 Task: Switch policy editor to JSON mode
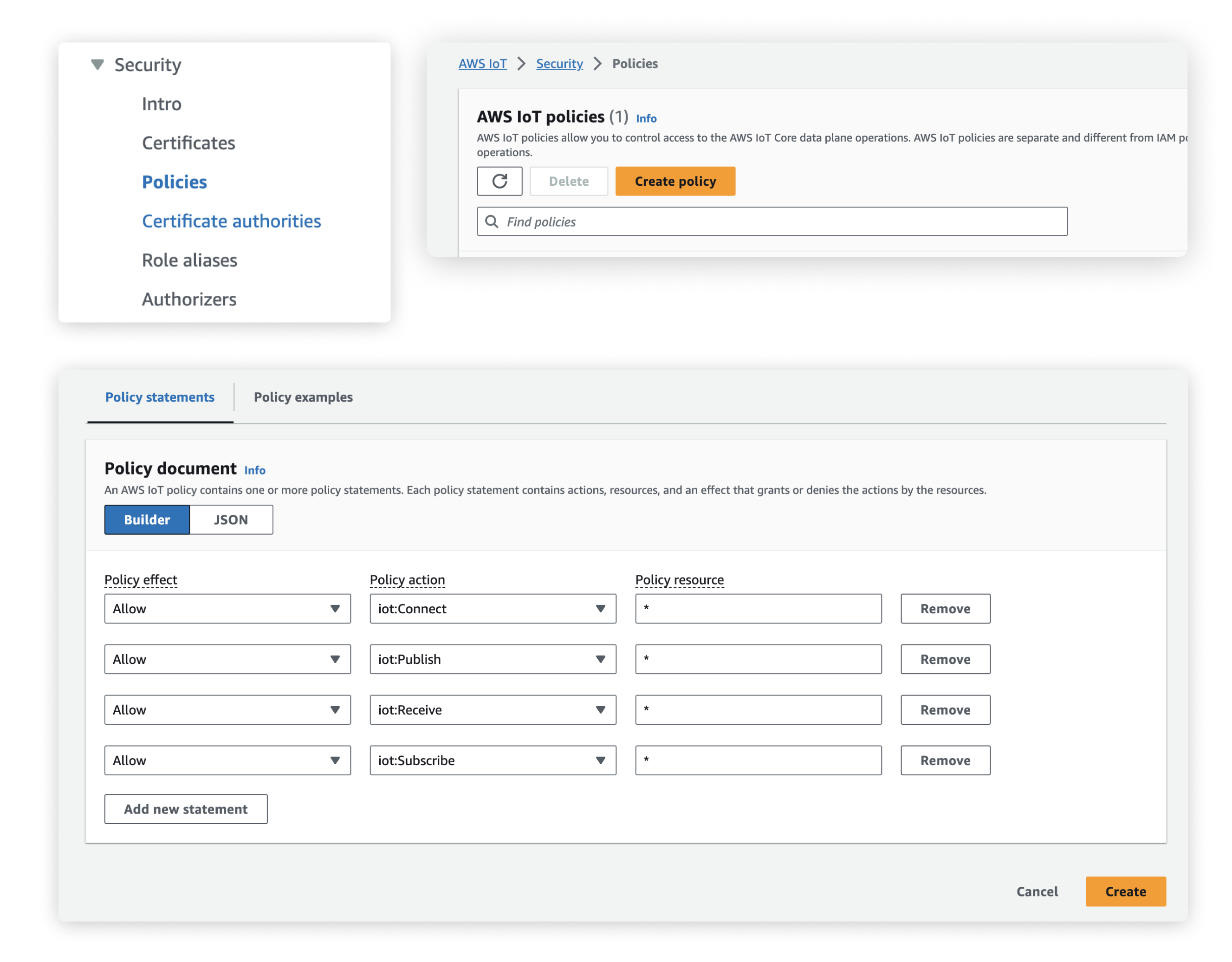tap(231, 520)
